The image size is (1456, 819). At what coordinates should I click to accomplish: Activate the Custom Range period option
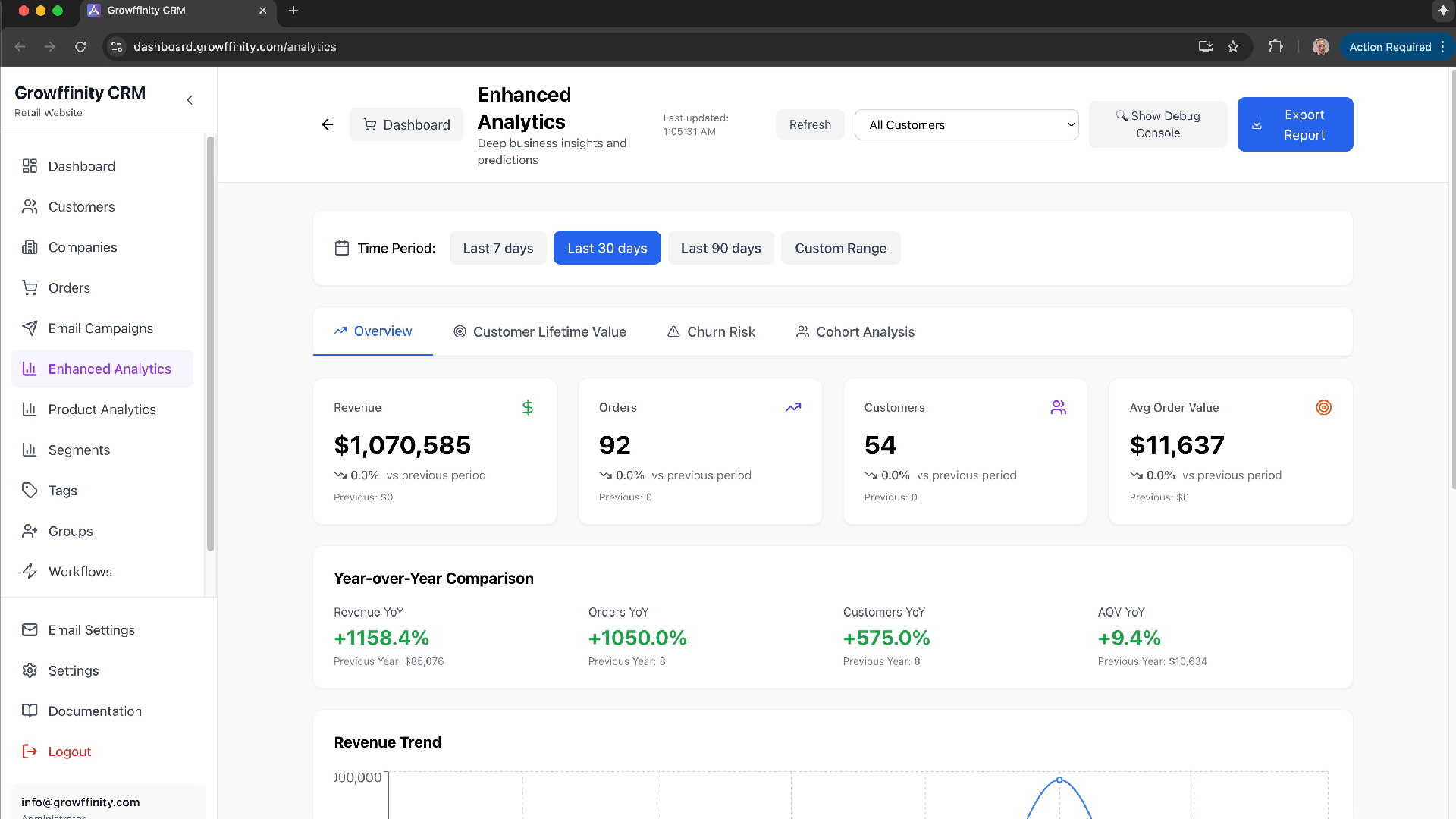tap(840, 247)
